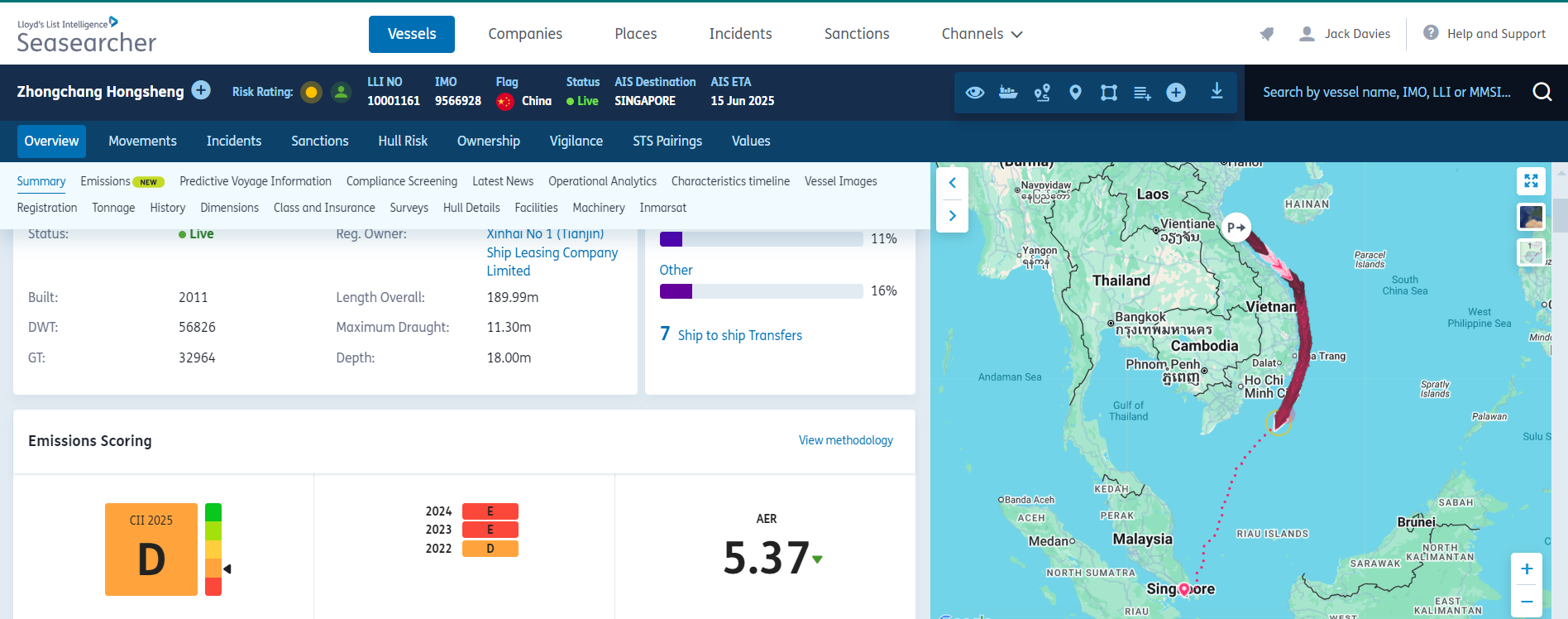Expand the Channels dropdown menu
Screen dimensions: 1568x619
982,34
